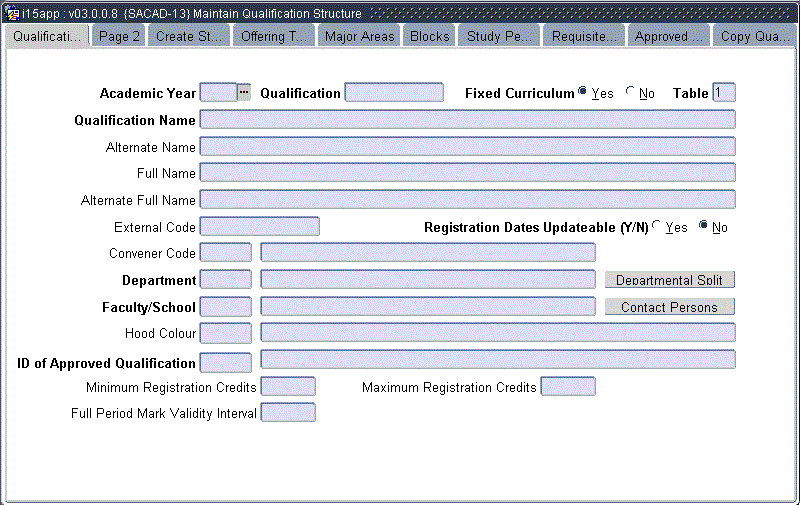Open the Create St... tab
This screenshot has width=800, height=505.
(x=189, y=36)
